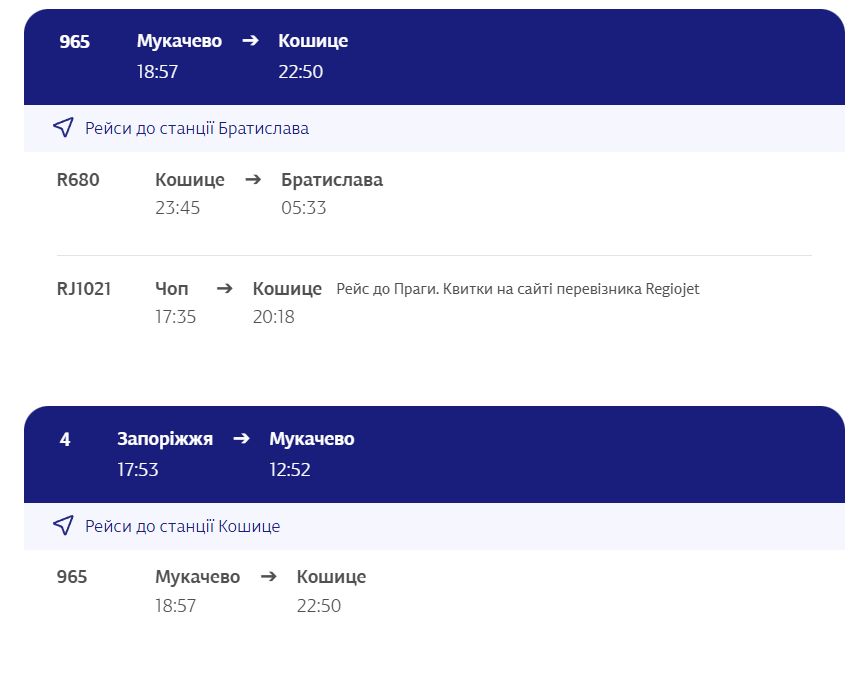Click arrow between Запоріжжя and Мукачево
This screenshot has height=688, width=848.
point(241,439)
